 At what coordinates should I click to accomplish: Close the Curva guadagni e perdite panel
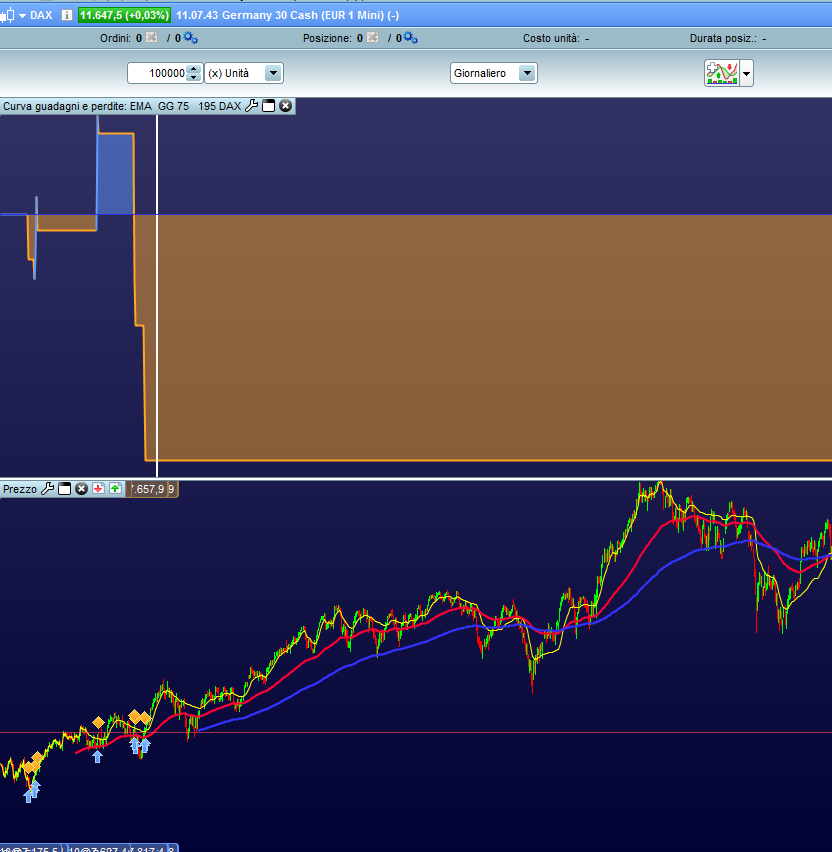point(285,106)
